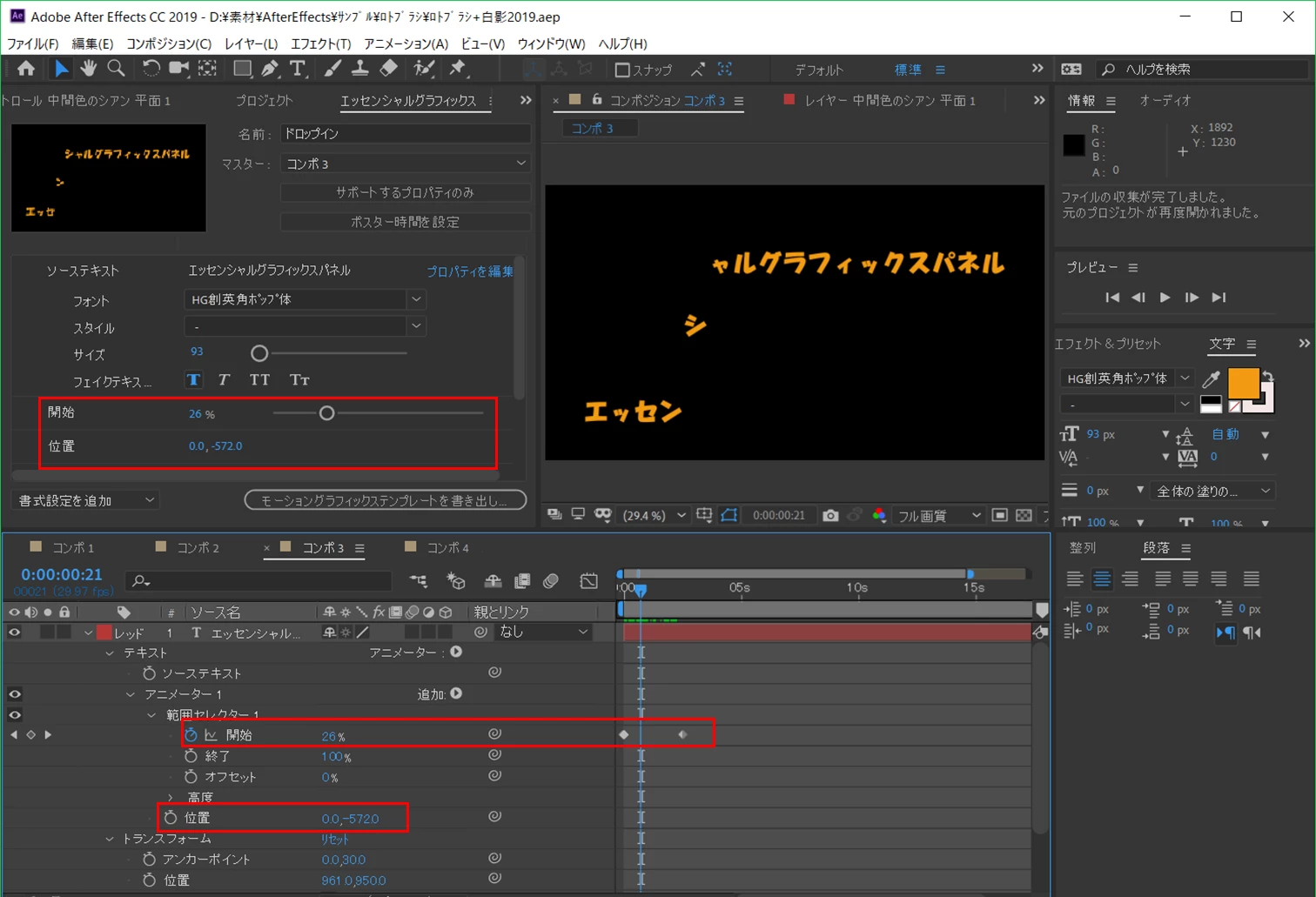Open the timeline Graph Editor button
Viewport: 1316px width, 897px height.
589,581
